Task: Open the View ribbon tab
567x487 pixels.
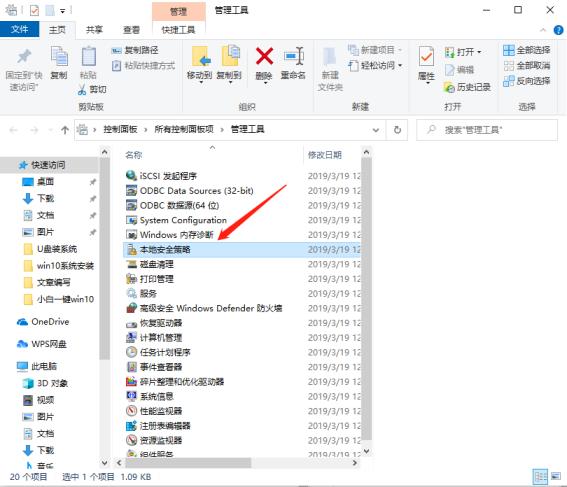Action: [131, 30]
